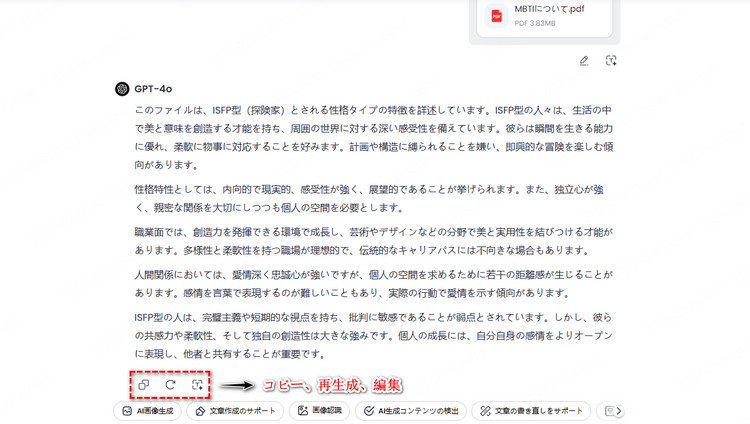Show more shortcut chips with the right chevron
750x424 pixels.
(x=618, y=411)
